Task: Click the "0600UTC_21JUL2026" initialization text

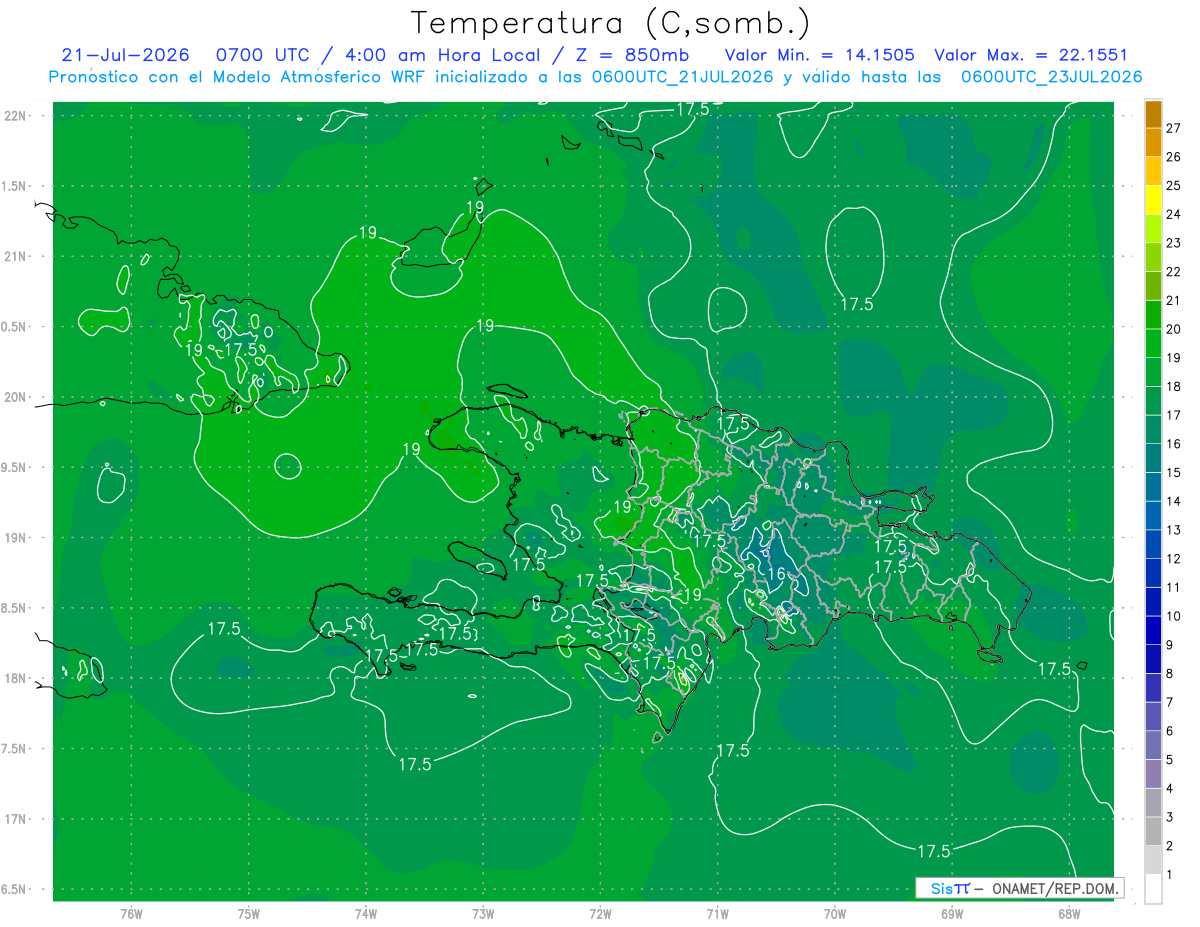Action: tap(682, 77)
